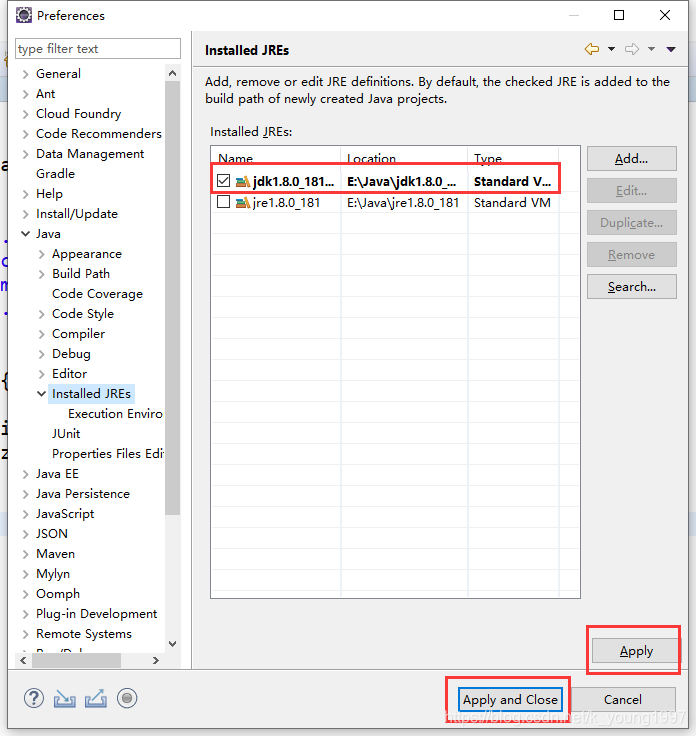Uncheck the jdk1.8.0_181 JRE checkbox
This screenshot has width=696, height=736.
coord(223,181)
